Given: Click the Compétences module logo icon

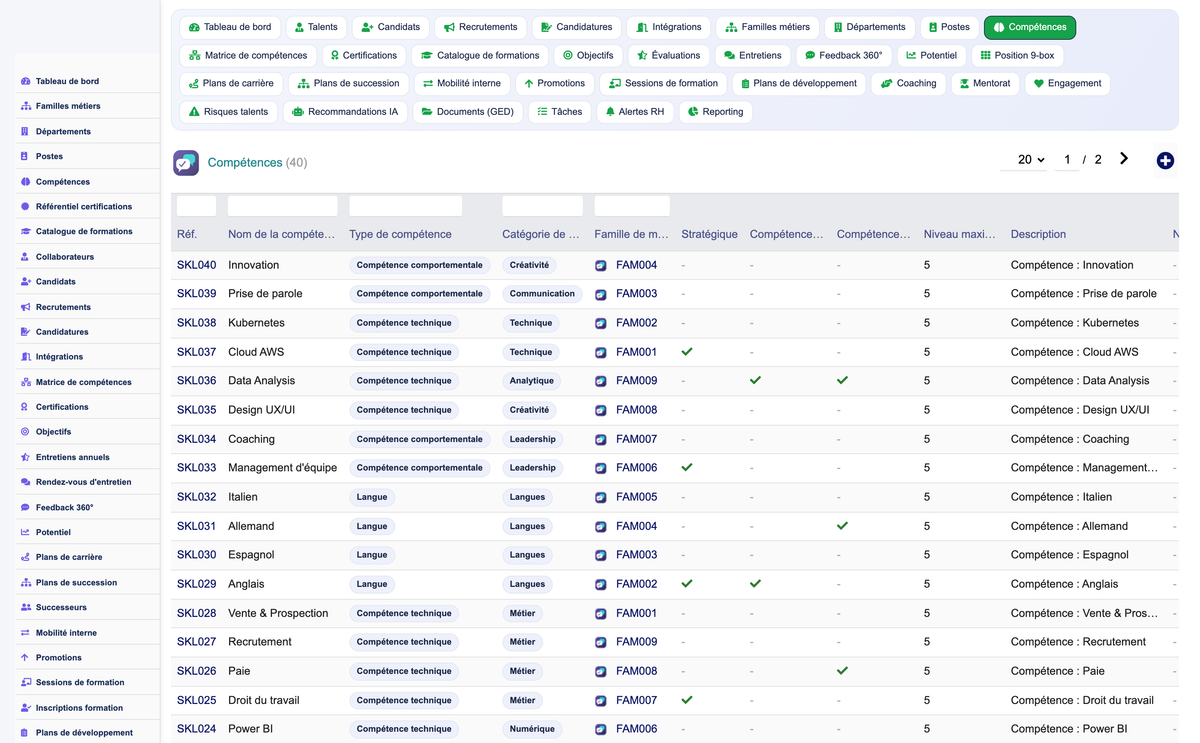Looking at the screenshot, I should pos(186,162).
